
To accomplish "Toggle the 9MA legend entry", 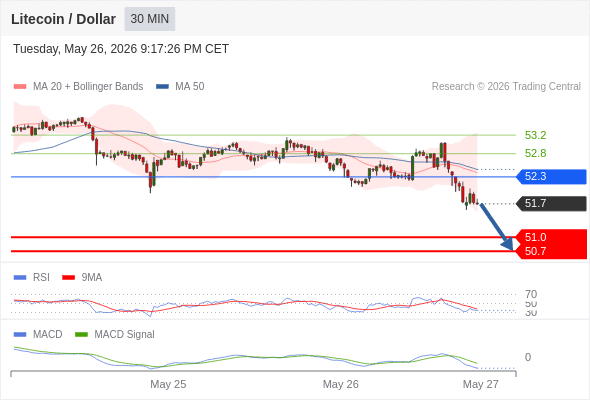I will [x=82, y=277].
